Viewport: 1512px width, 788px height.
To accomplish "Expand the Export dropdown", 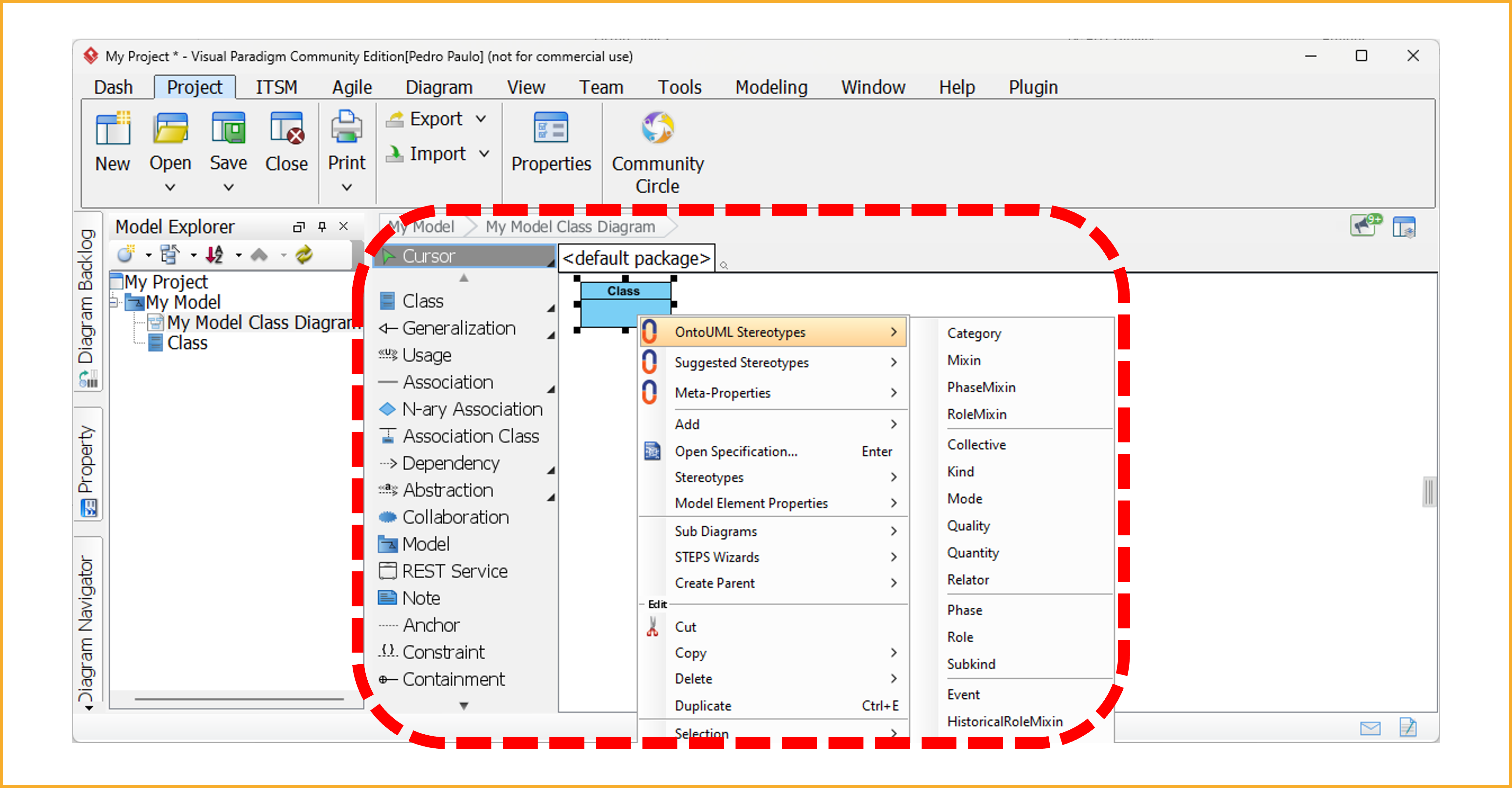I will pos(481,119).
